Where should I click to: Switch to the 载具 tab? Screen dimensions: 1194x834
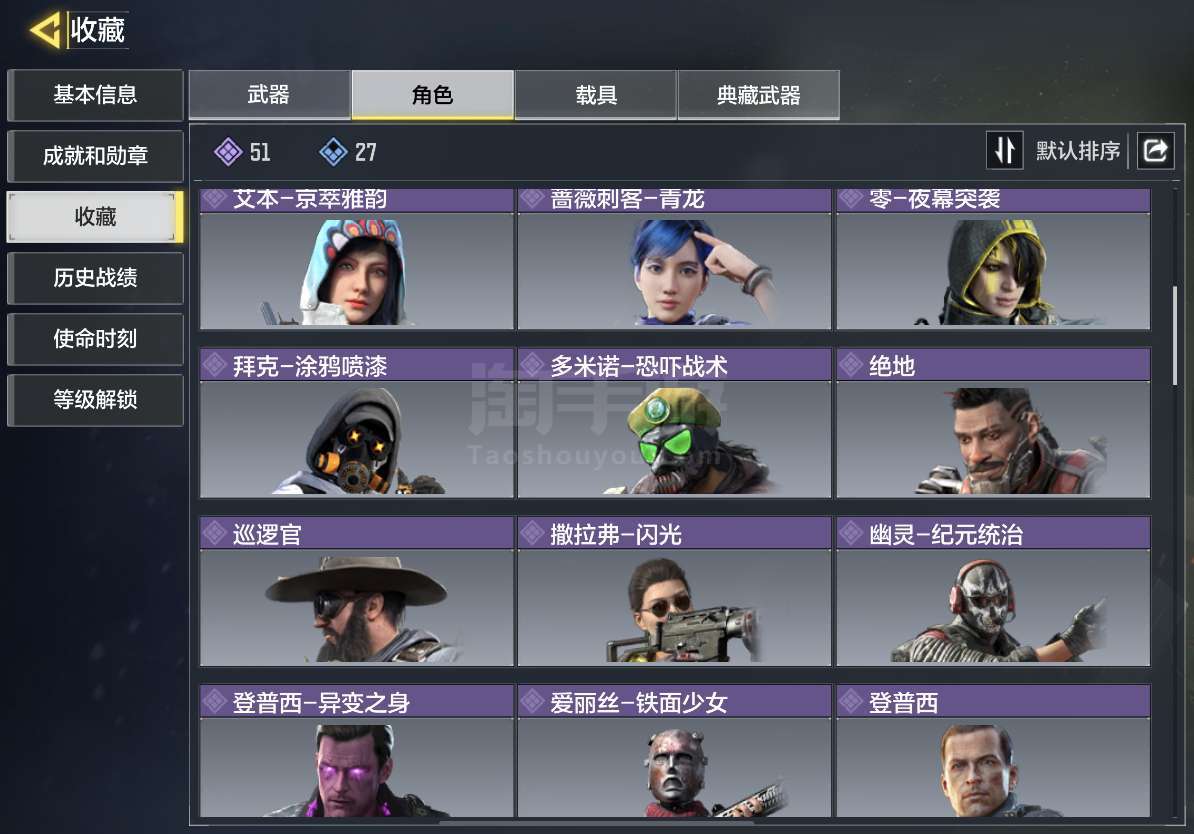tap(595, 95)
